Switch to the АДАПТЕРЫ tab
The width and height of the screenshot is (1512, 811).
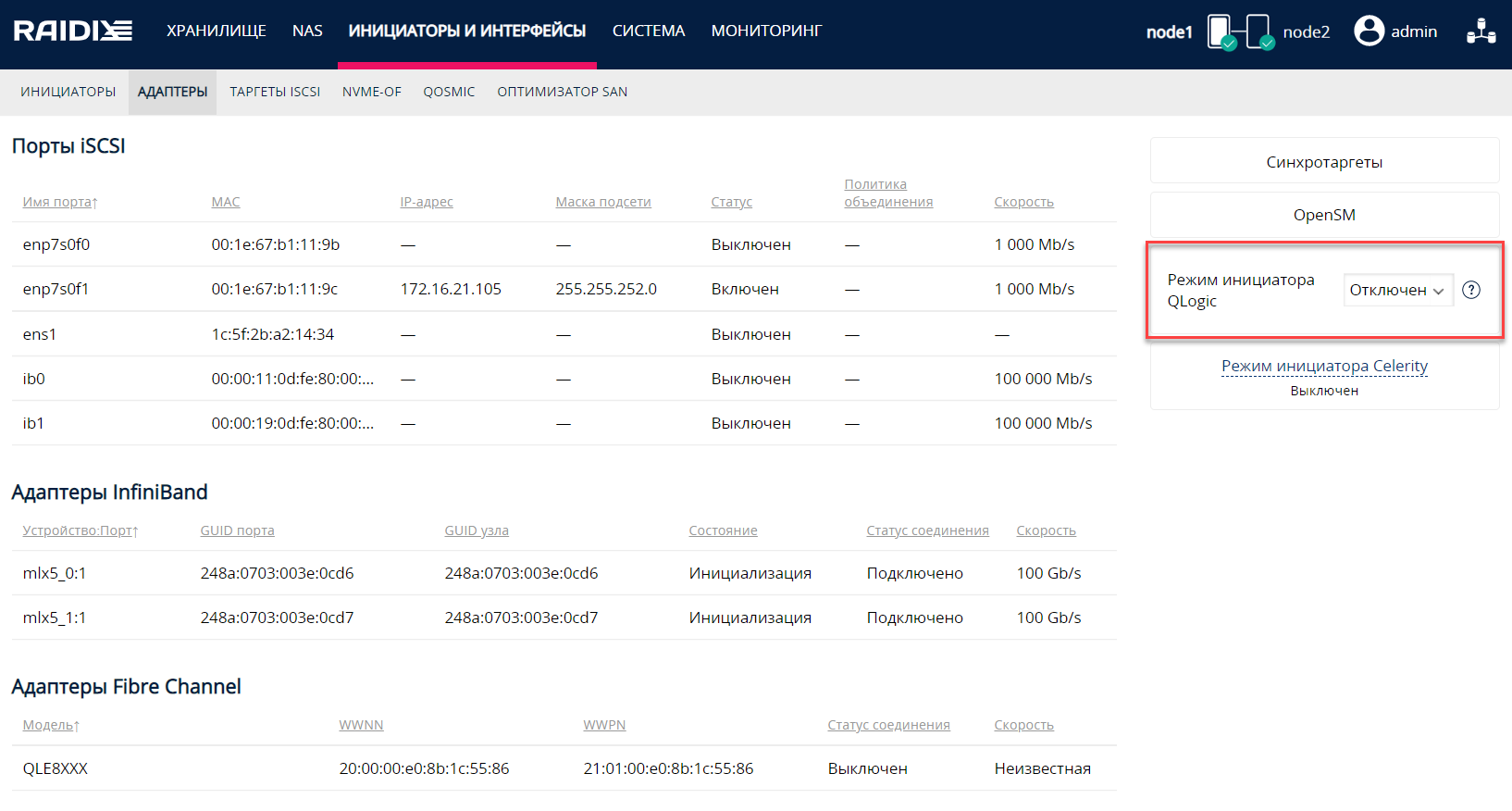coord(172,92)
